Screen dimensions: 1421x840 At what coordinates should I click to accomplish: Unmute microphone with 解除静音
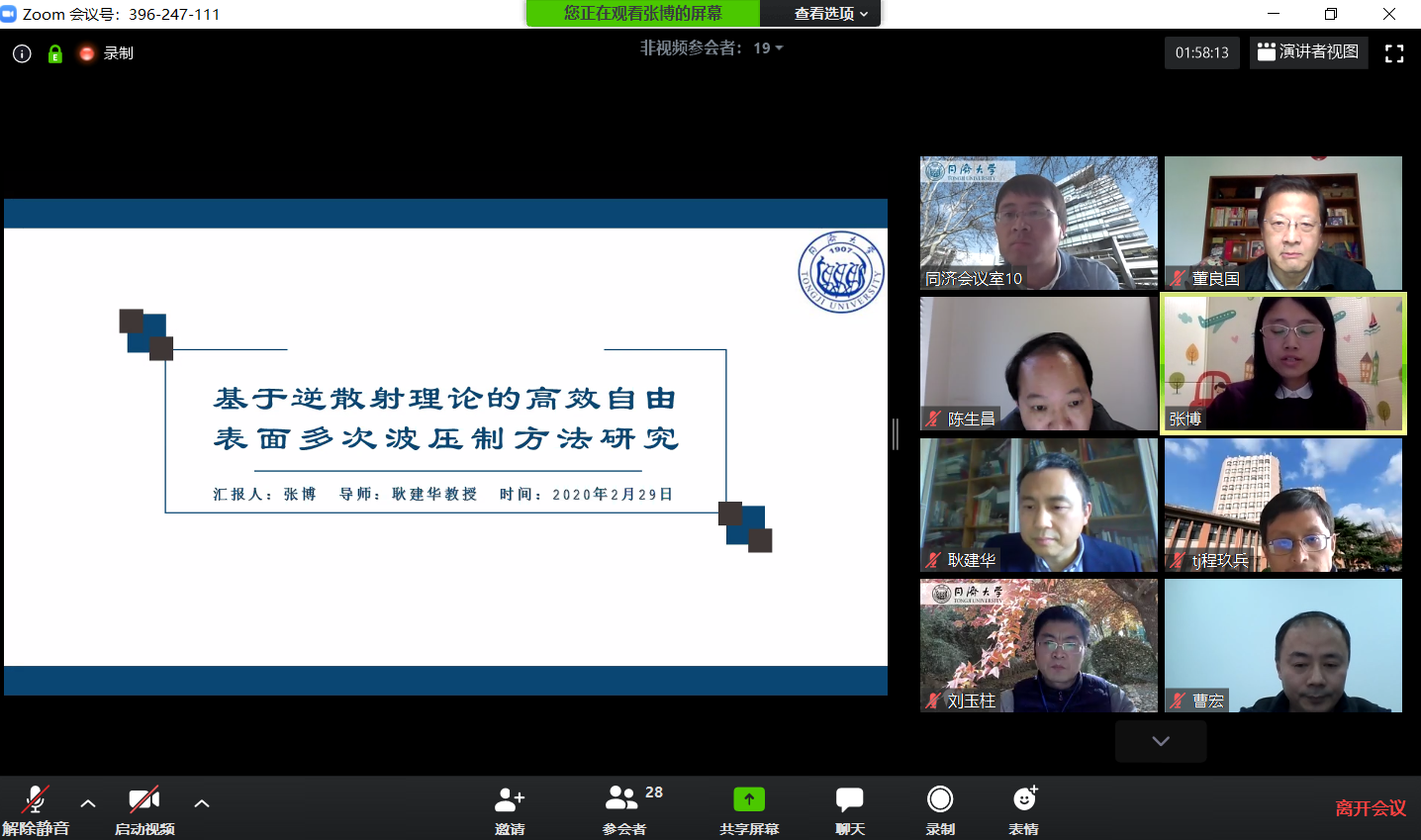tap(36, 808)
